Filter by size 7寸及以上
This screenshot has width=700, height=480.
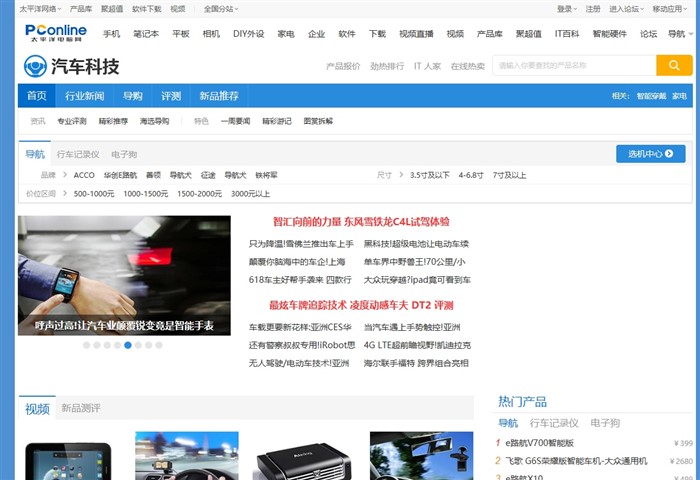pos(509,175)
